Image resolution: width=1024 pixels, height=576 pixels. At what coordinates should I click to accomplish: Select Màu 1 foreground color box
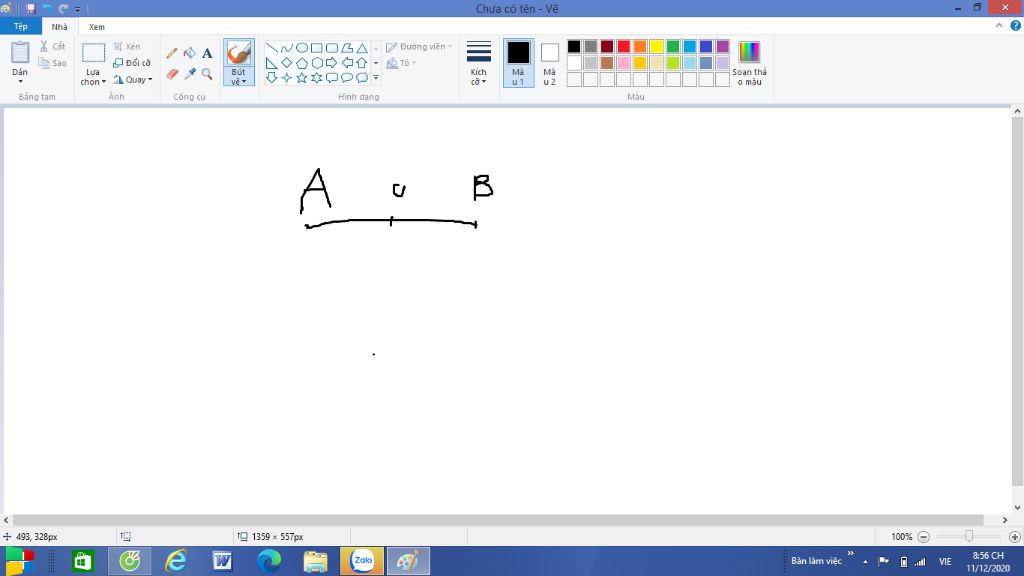(x=519, y=63)
